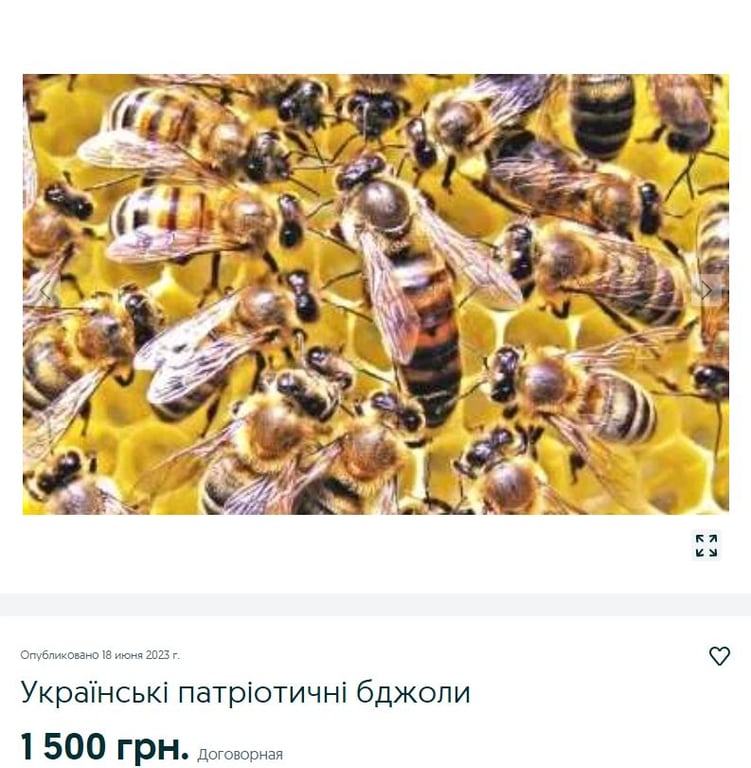Open the photo in fullscreen view
The height and width of the screenshot is (768, 751).
(706, 546)
